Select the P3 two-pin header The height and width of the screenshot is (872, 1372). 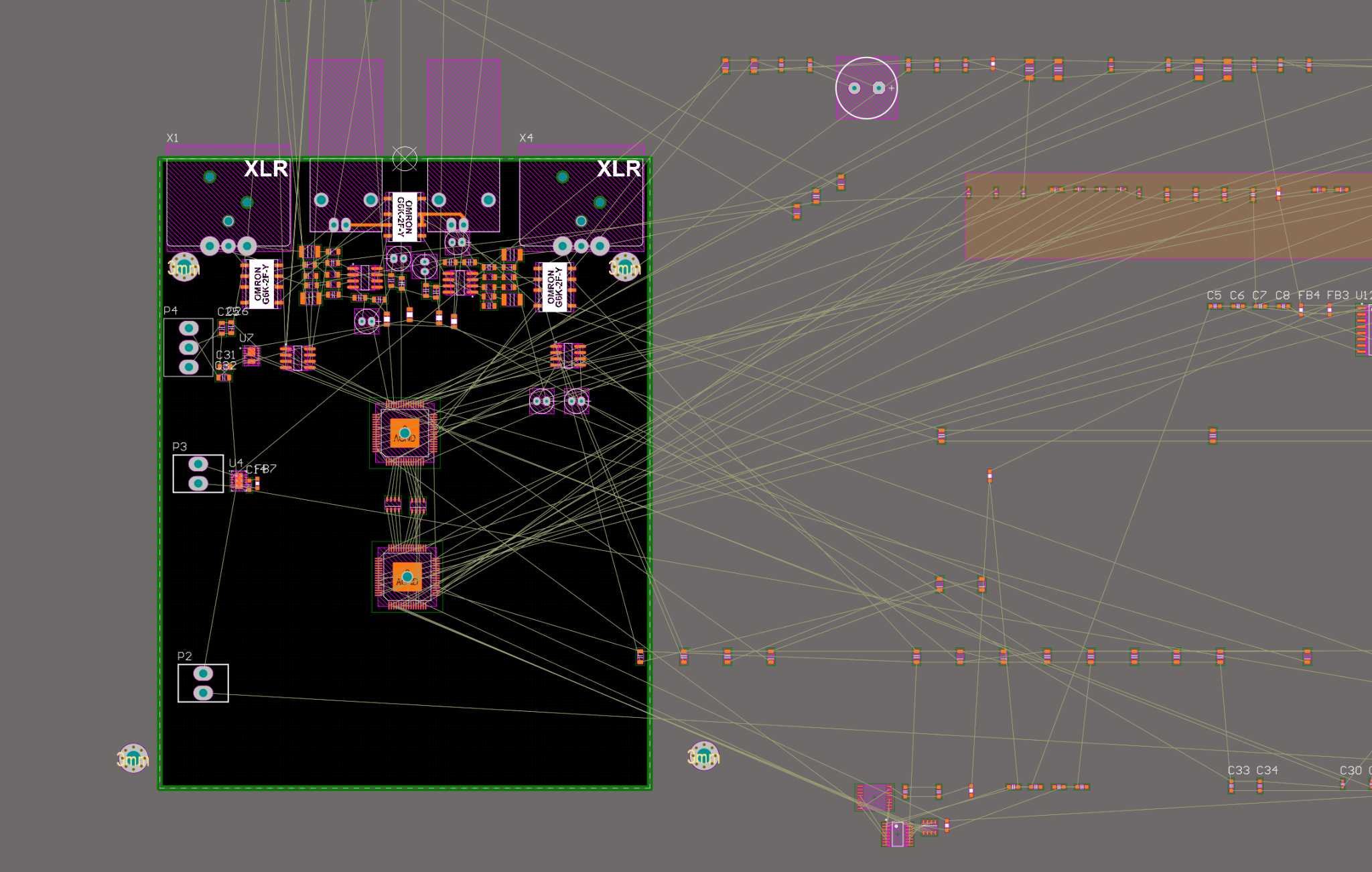point(198,474)
